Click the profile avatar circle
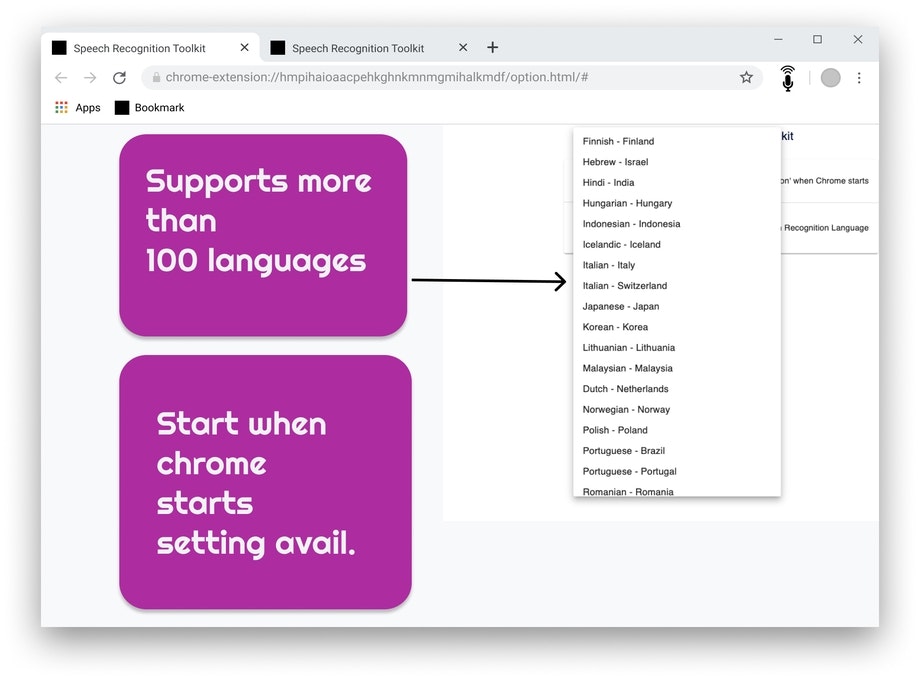The image size is (920, 680). coord(830,78)
